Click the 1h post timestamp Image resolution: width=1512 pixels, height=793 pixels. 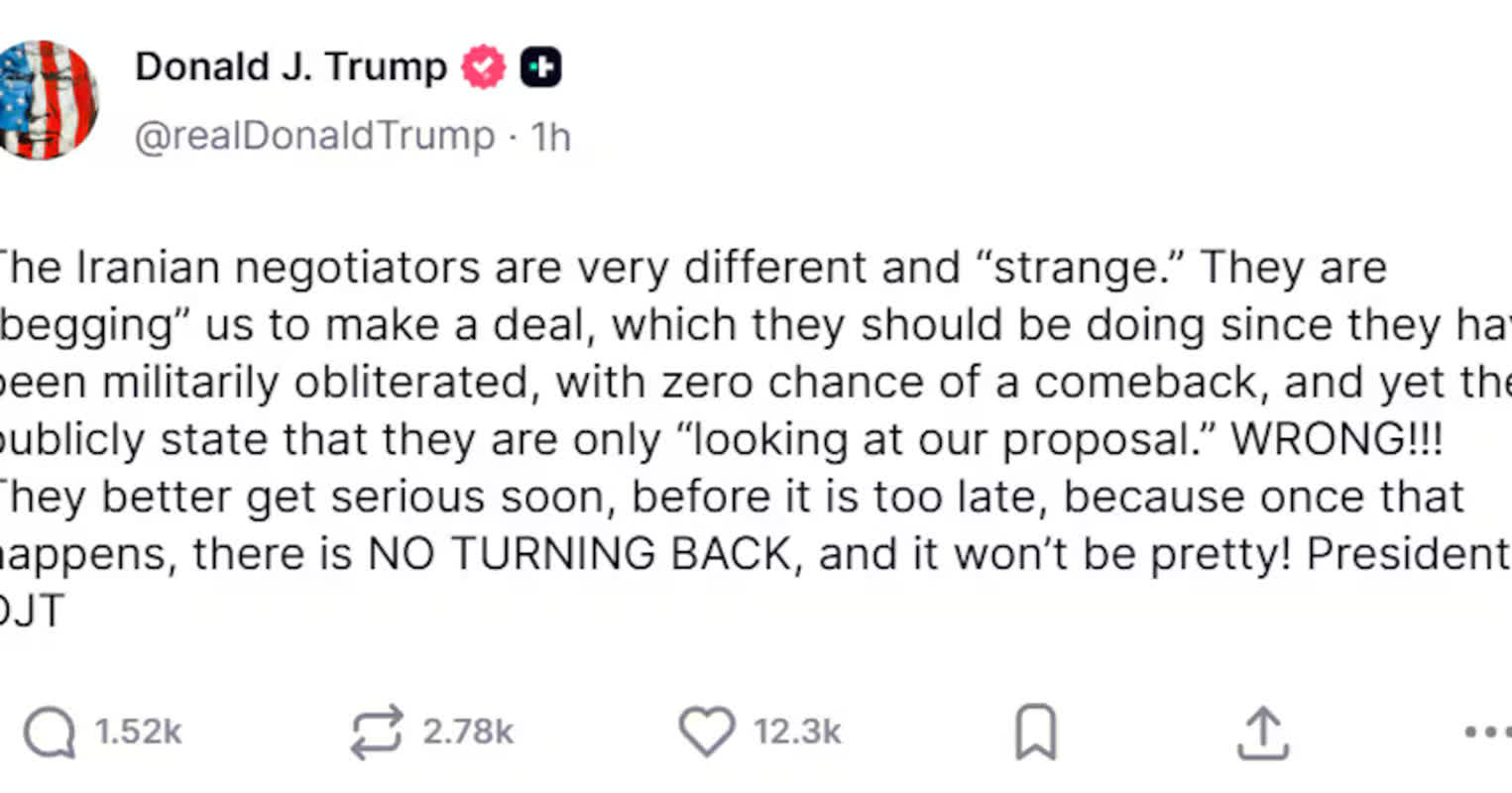pyautogui.click(x=551, y=136)
